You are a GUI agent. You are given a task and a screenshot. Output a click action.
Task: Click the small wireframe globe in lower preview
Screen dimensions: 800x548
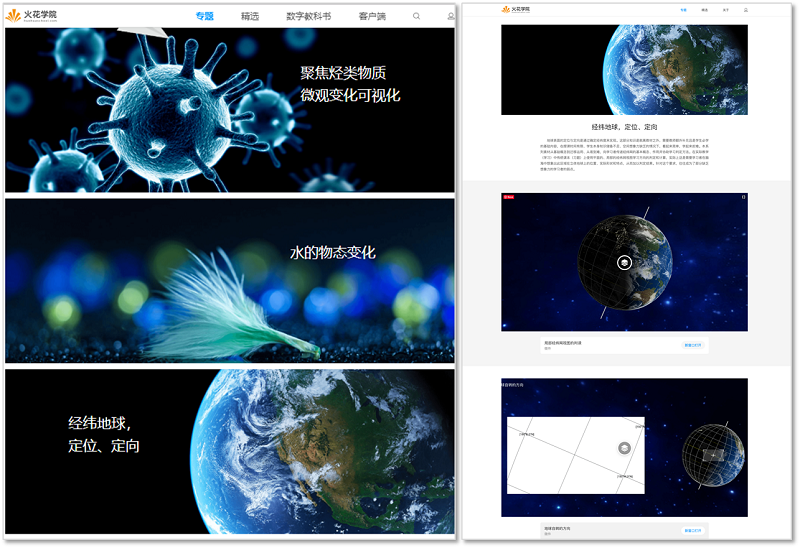click(x=713, y=455)
